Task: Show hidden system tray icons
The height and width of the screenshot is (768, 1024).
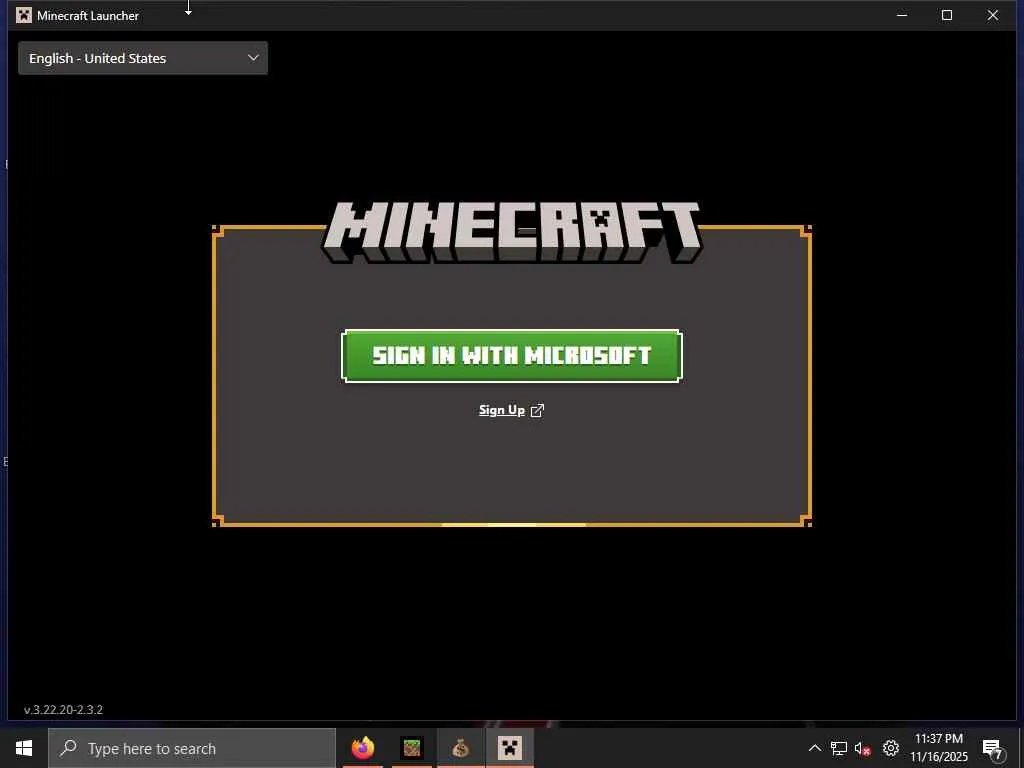Action: (x=814, y=748)
